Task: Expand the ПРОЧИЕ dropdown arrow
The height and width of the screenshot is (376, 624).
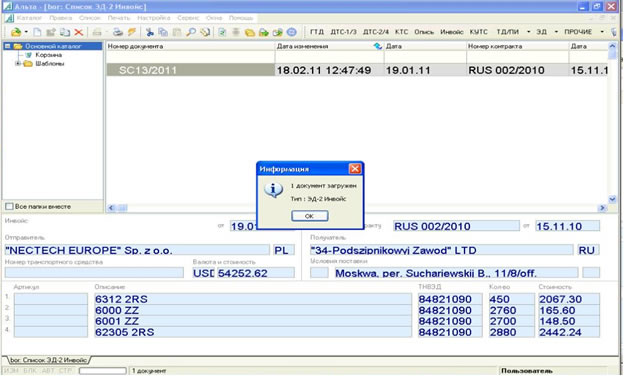Action: (x=602, y=32)
